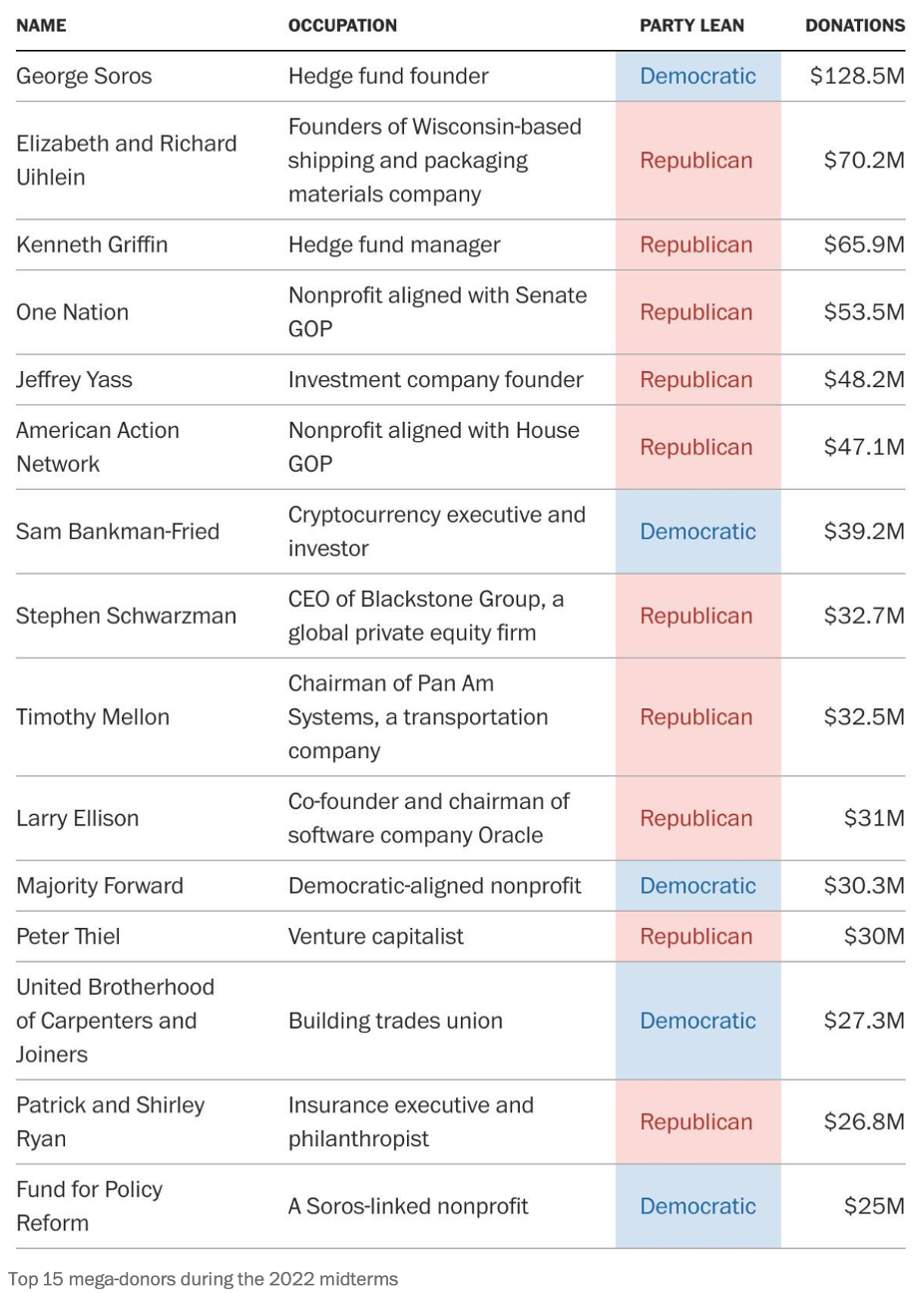Viewport: 924px width, 1293px height.
Task: Click the DONATIONS column header
Action: point(855,26)
